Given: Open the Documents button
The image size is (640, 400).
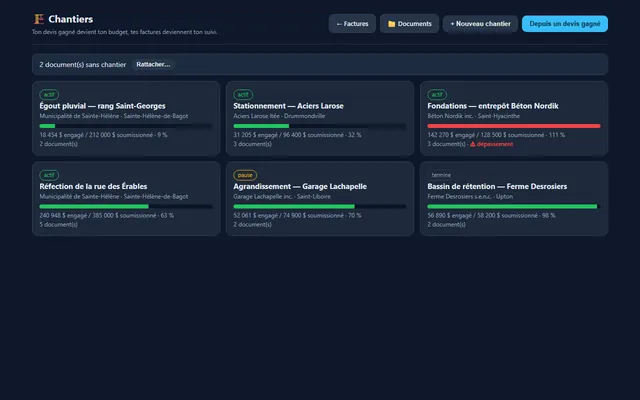Looking at the screenshot, I should point(409,24).
